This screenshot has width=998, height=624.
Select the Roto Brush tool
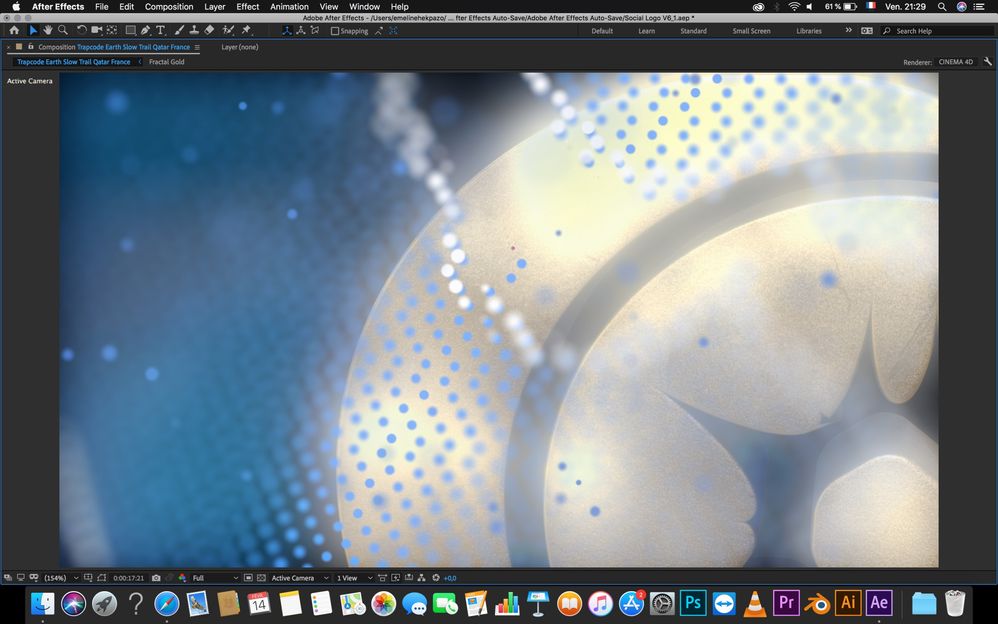point(228,30)
